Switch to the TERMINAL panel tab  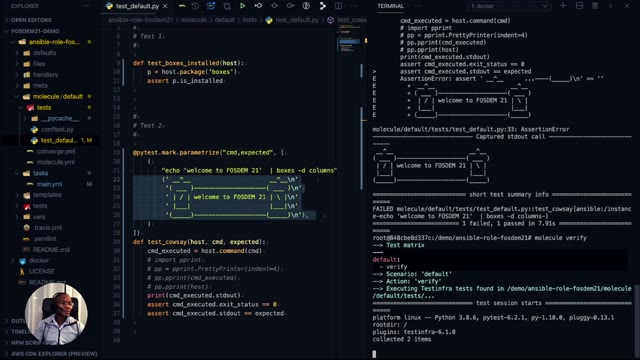click(x=391, y=6)
